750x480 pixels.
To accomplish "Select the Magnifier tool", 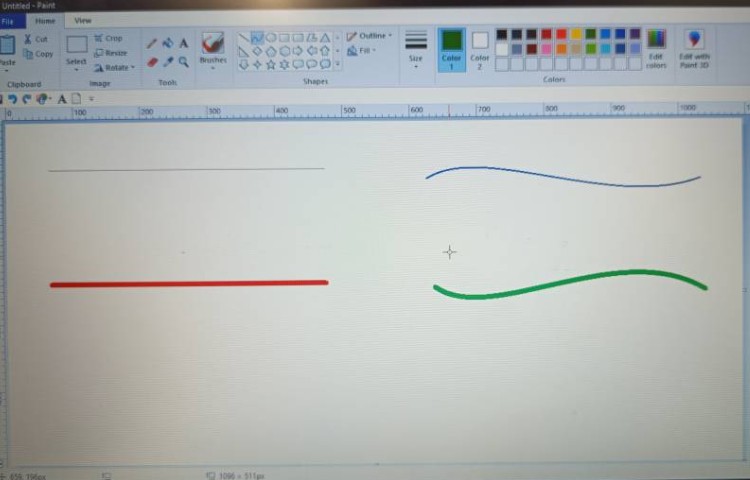I will (x=184, y=62).
